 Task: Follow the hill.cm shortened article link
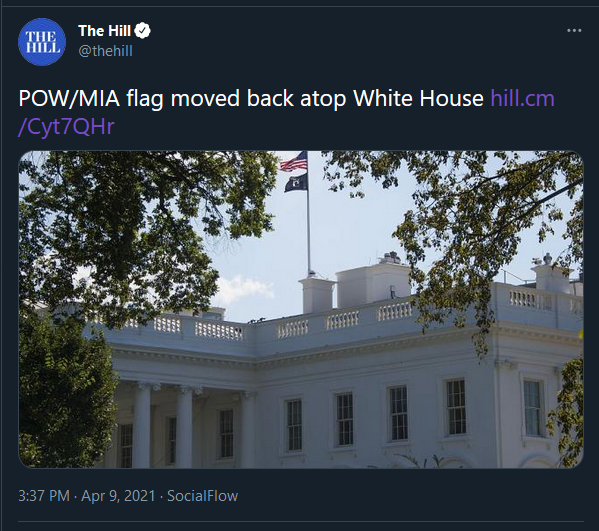[x=522, y=98]
